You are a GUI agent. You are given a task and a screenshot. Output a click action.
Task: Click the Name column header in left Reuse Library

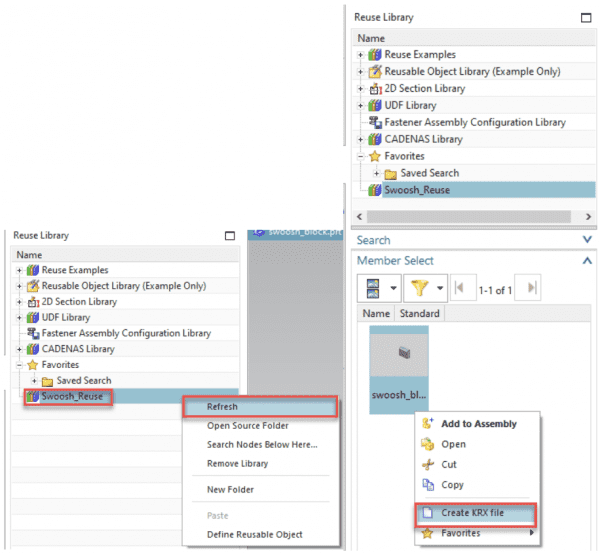tap(125, 255)
